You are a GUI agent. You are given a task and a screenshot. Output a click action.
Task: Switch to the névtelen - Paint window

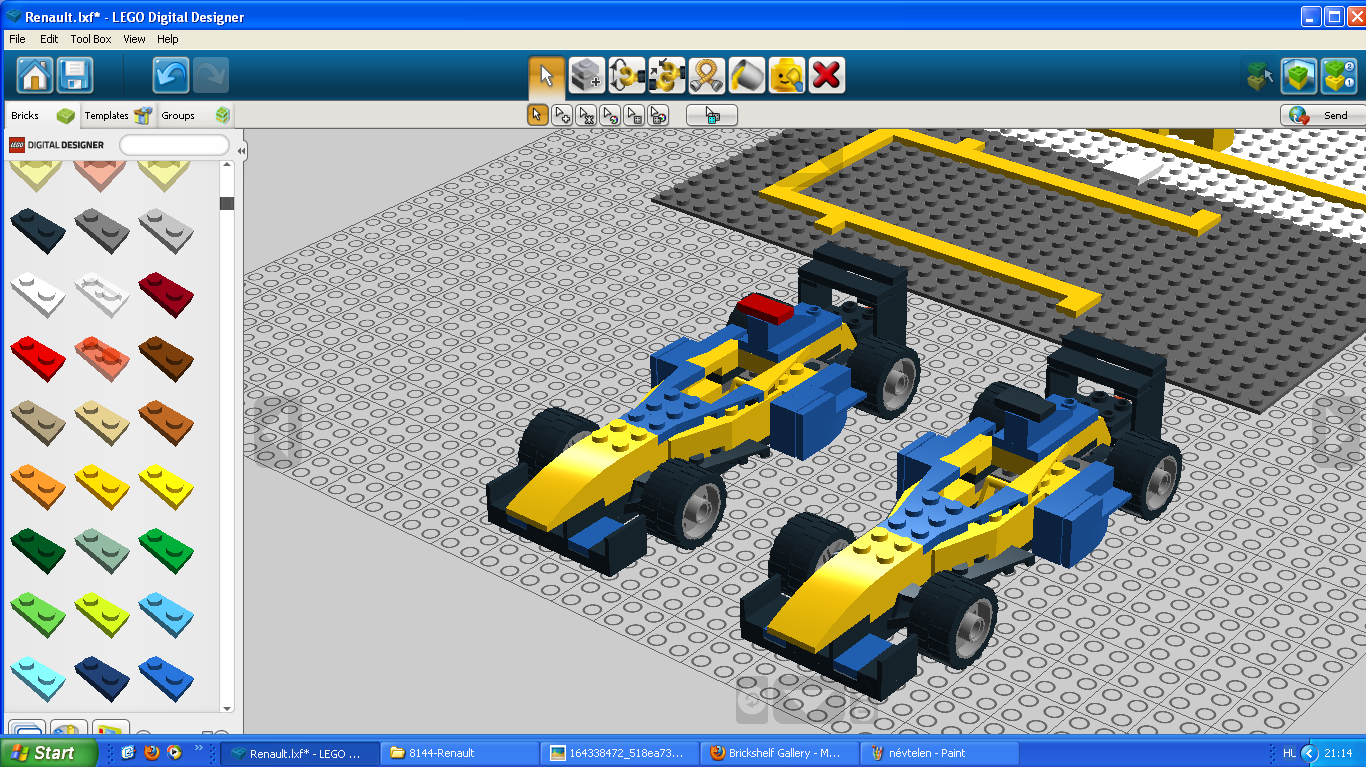(x=940, y=753)
